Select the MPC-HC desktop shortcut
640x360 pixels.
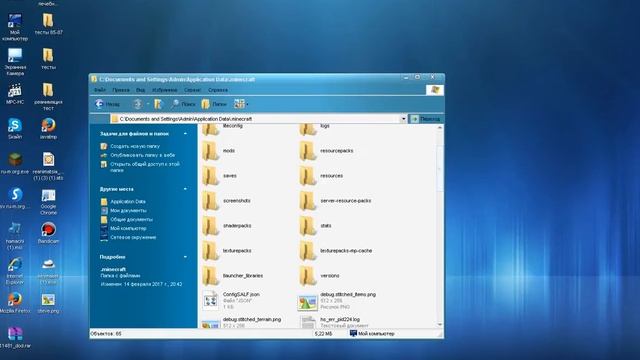click(15, 94)
